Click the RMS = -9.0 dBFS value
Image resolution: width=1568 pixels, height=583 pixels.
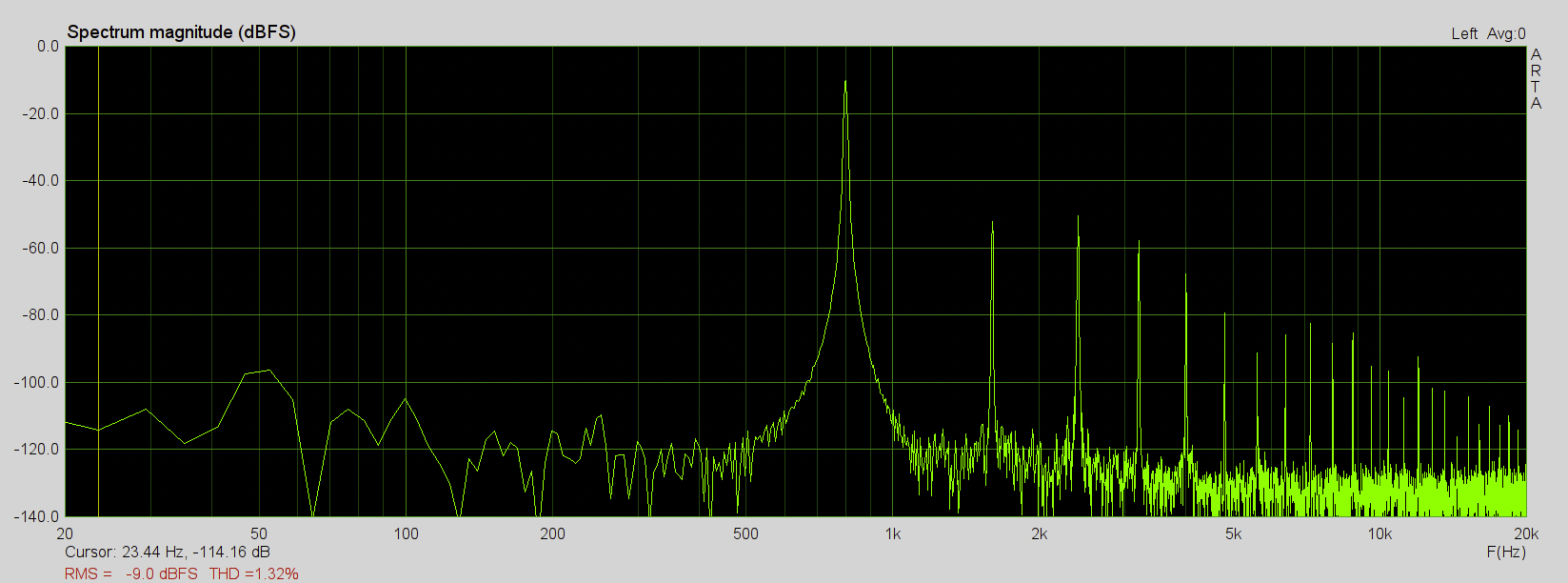tap(131, 573)
